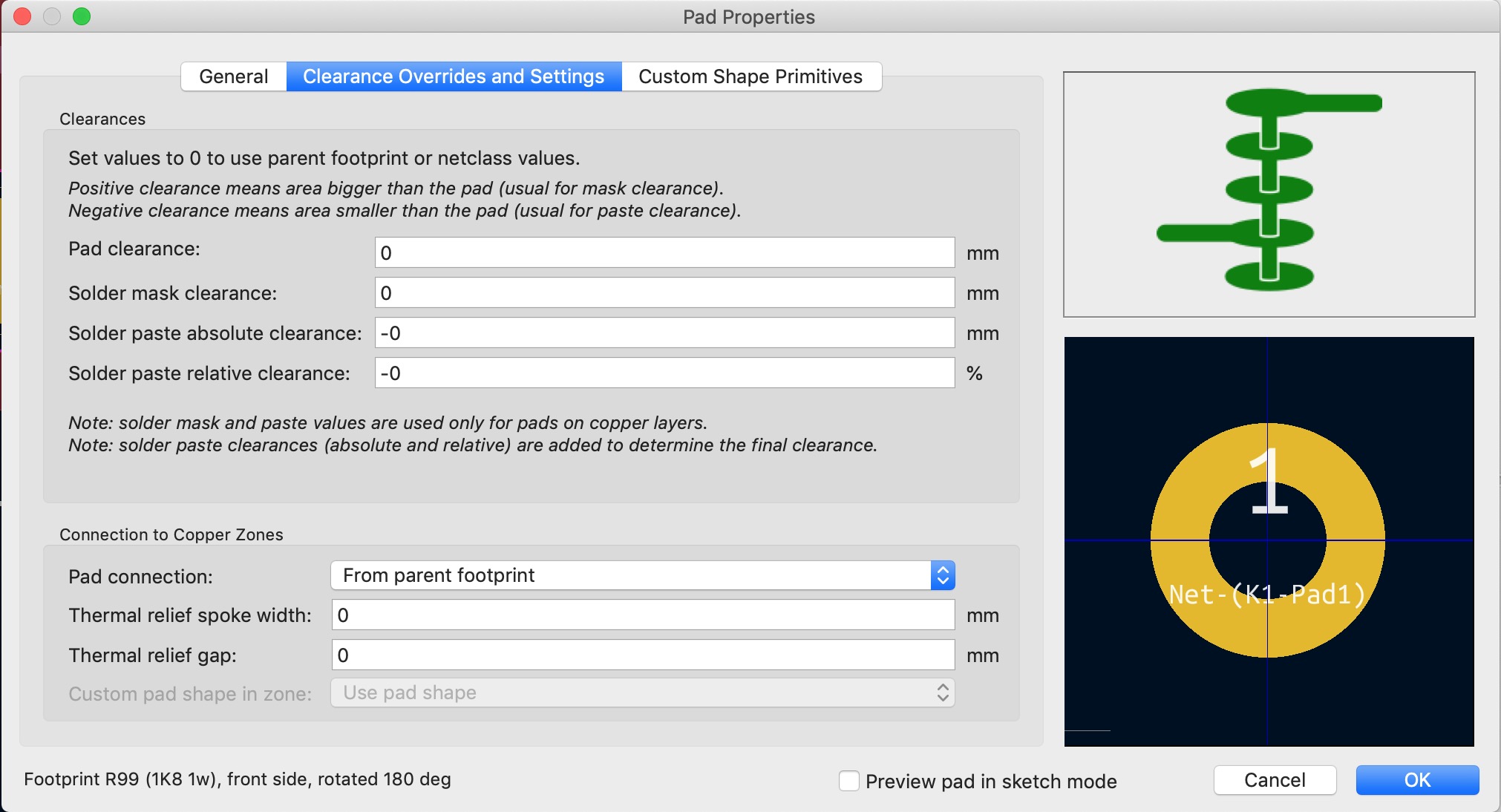Click the Solder paste relative clearance field
Image resolution: width=1501 pixels, height=812 pixels.
coord(664,373)
